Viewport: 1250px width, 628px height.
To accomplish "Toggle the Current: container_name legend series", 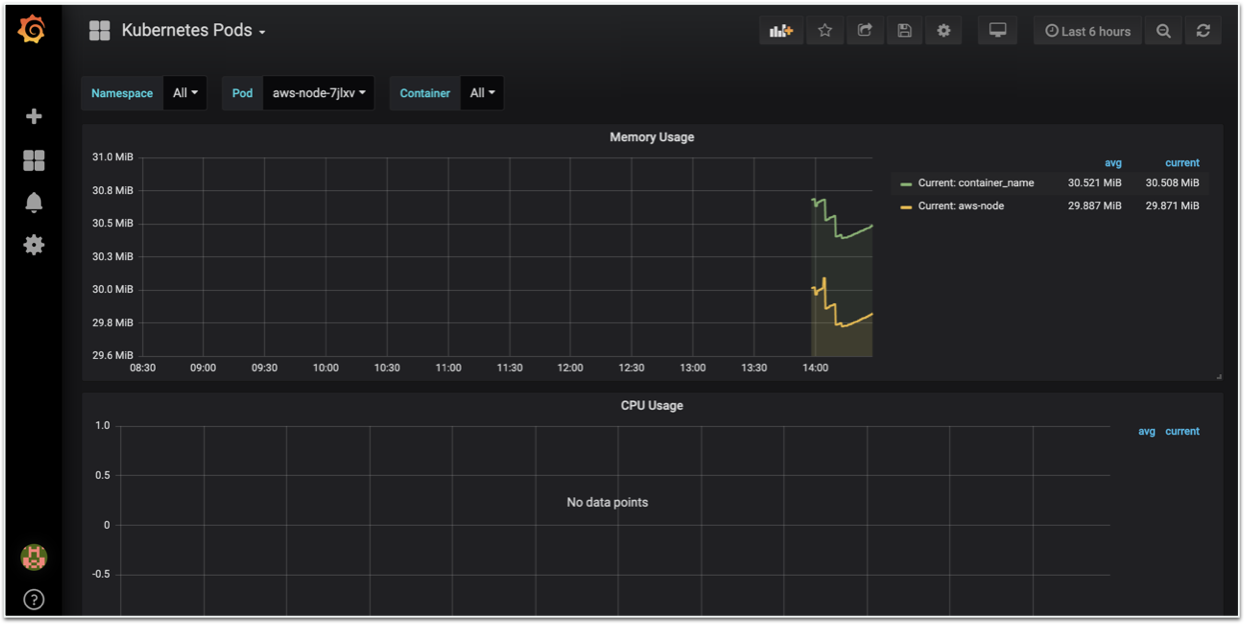I will 976,183.
